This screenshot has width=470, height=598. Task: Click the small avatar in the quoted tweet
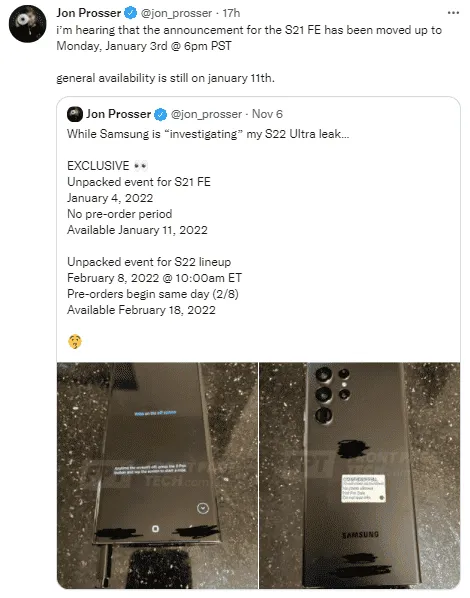[x=75, y=114]
